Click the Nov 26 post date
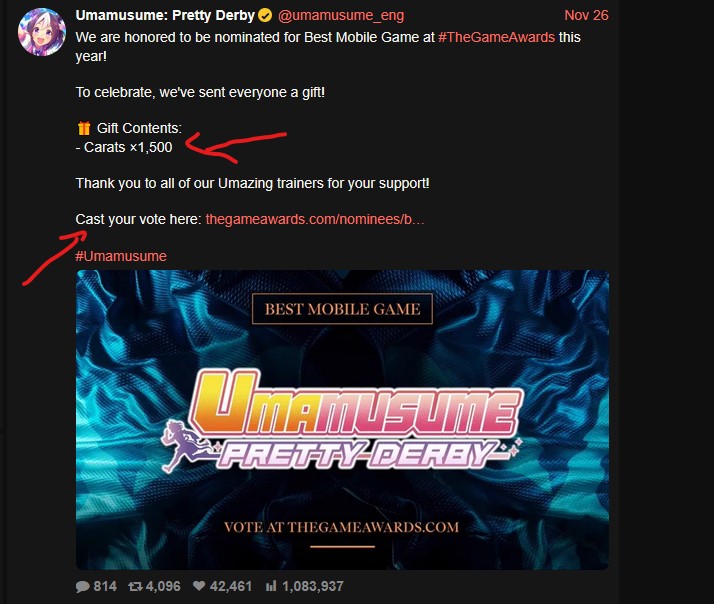 (x=586, y=15)
